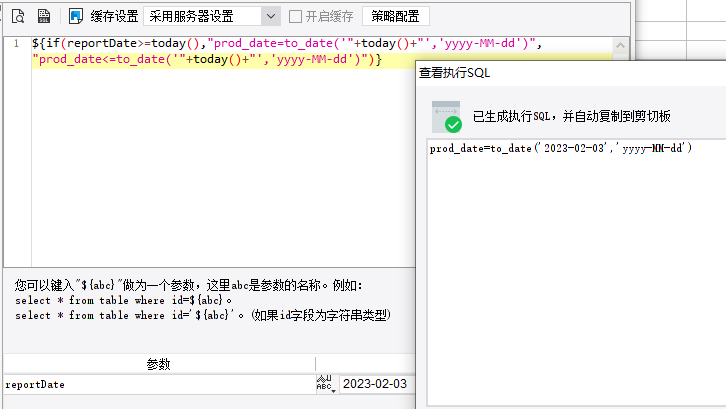Click the 缓存设置 label
The image size is (726, 409).
point(114,17)
